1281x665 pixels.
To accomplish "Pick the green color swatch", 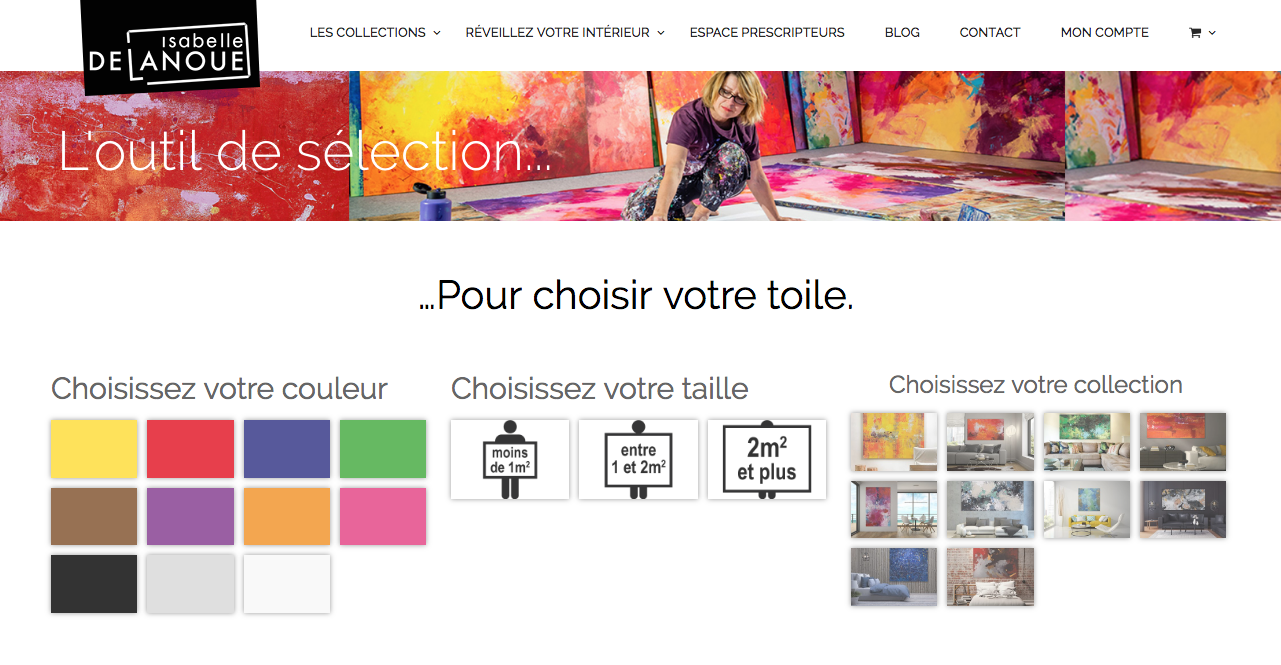I will click(x=383, y=449).
